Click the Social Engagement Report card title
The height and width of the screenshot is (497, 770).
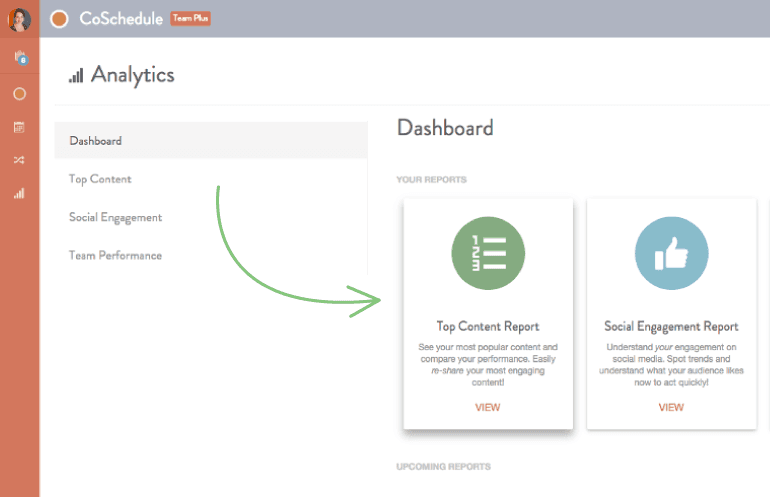pos(671,326)
